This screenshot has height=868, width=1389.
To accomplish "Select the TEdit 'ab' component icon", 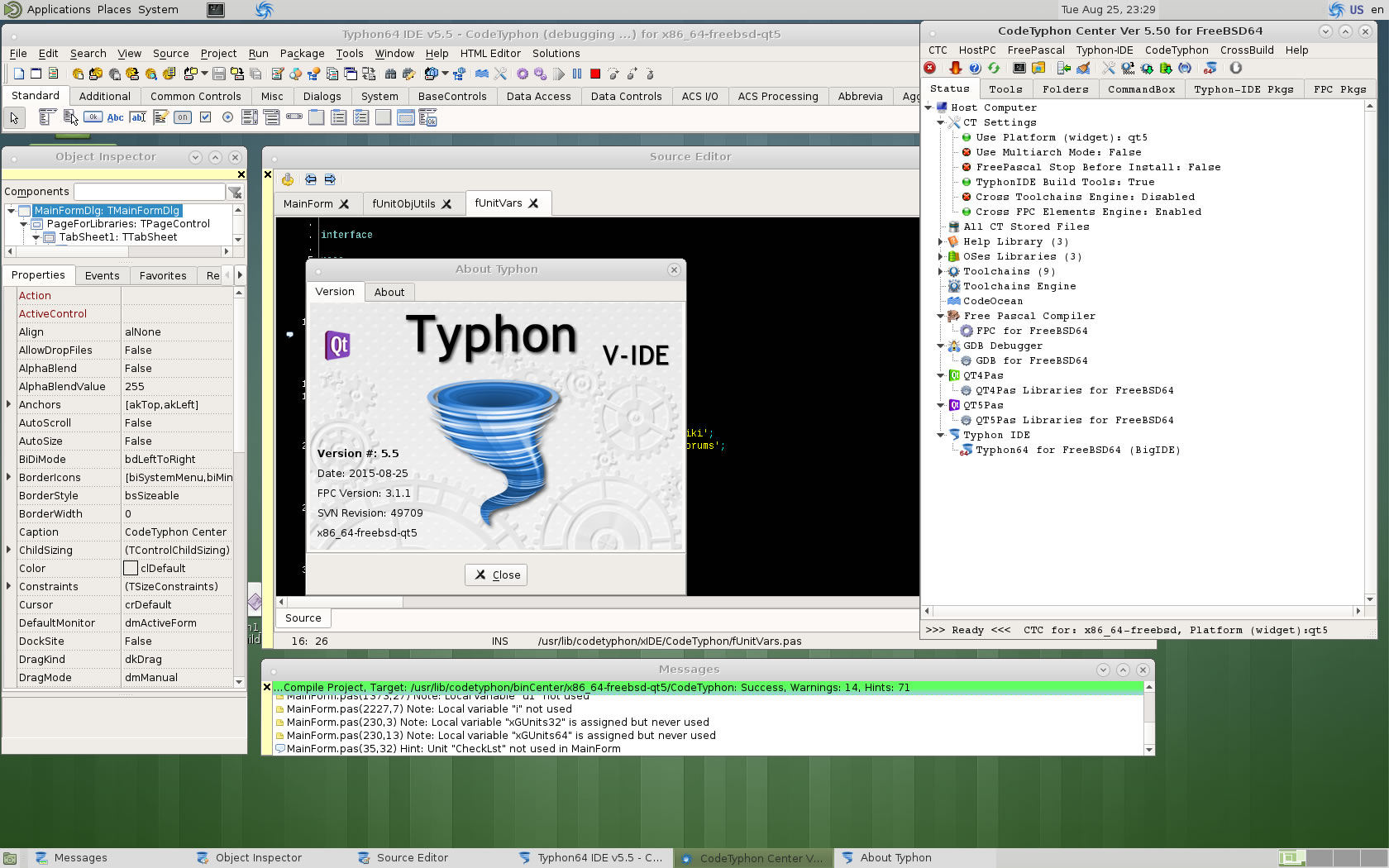I will point(138,117).
